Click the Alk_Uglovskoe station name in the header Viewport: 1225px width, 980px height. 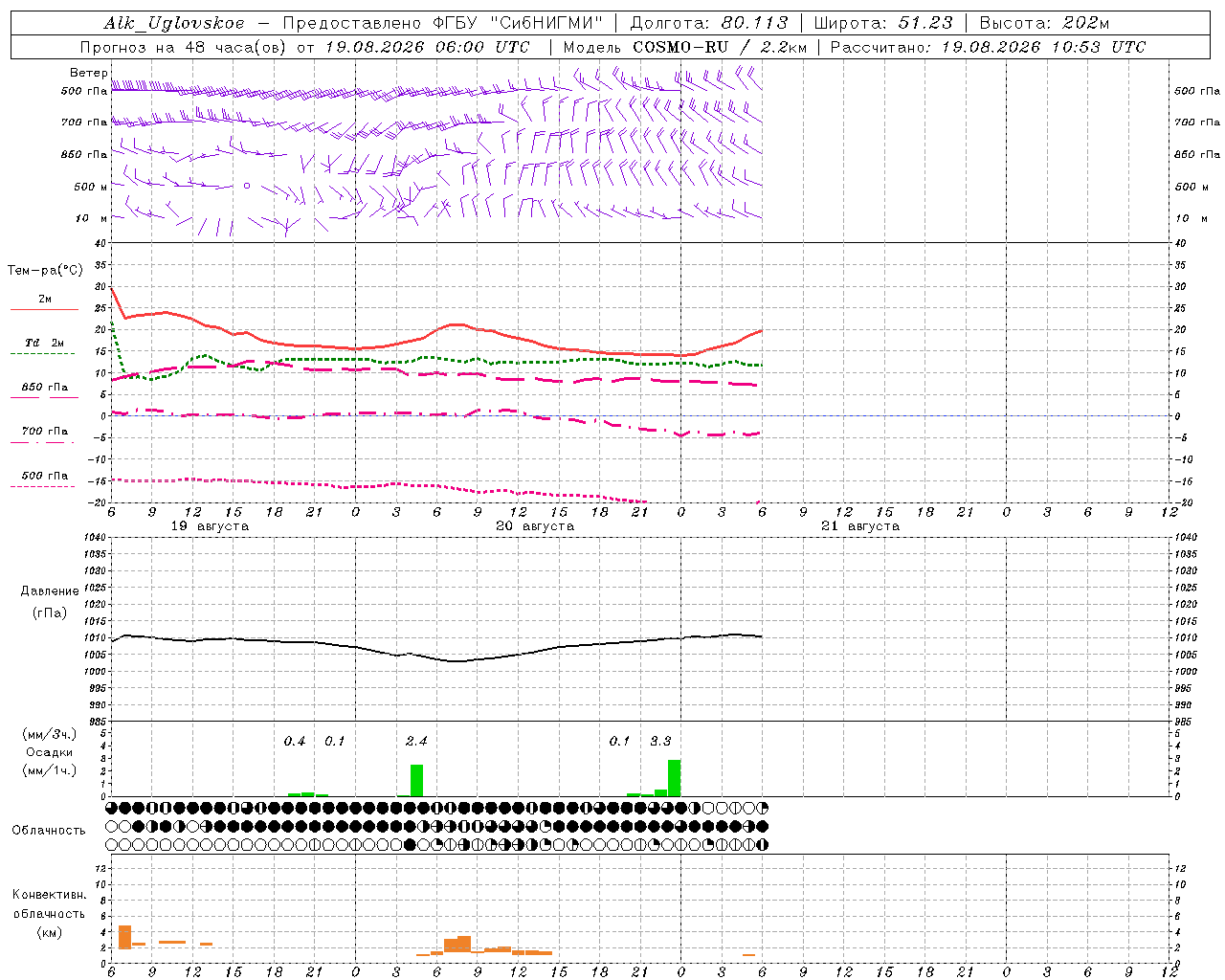click(174, 23)
